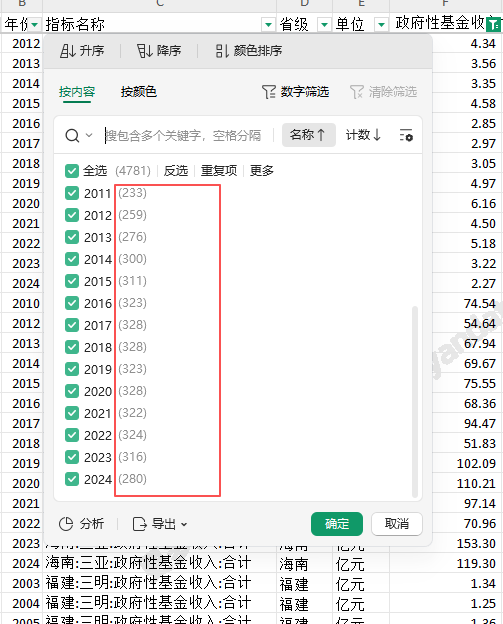Sort descending with the 降序 icon
503x624 pixels.
144,51
